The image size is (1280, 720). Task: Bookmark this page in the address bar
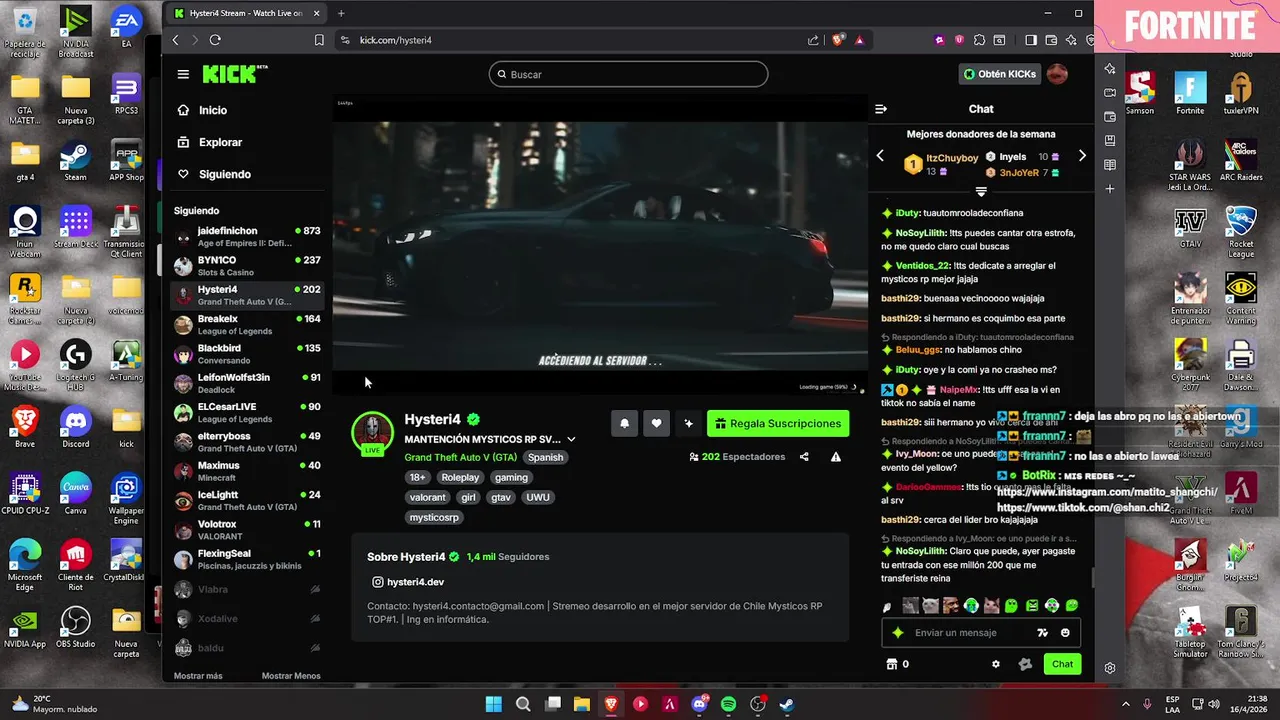[x=319, y=40]
